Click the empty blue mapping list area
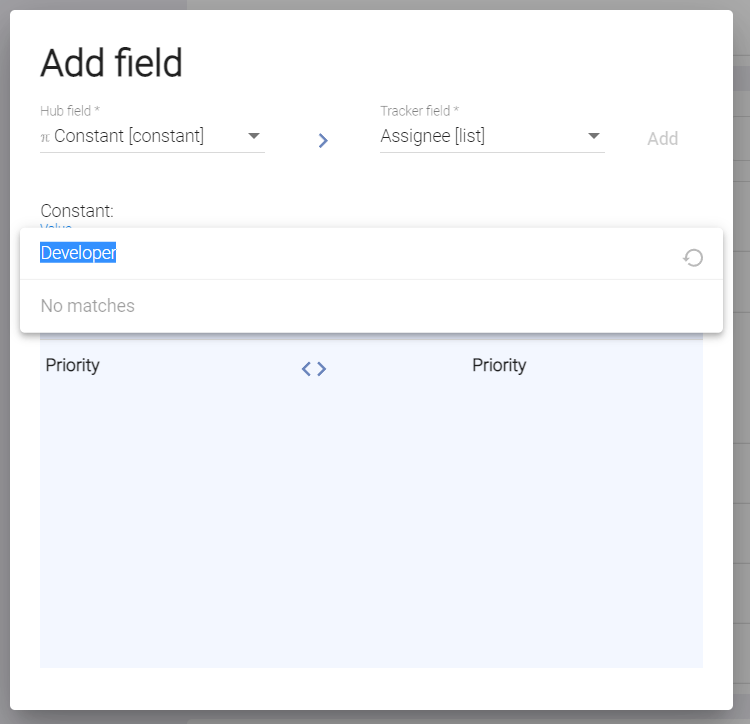This screenshot has width=750, height=724. click(371, 521)
